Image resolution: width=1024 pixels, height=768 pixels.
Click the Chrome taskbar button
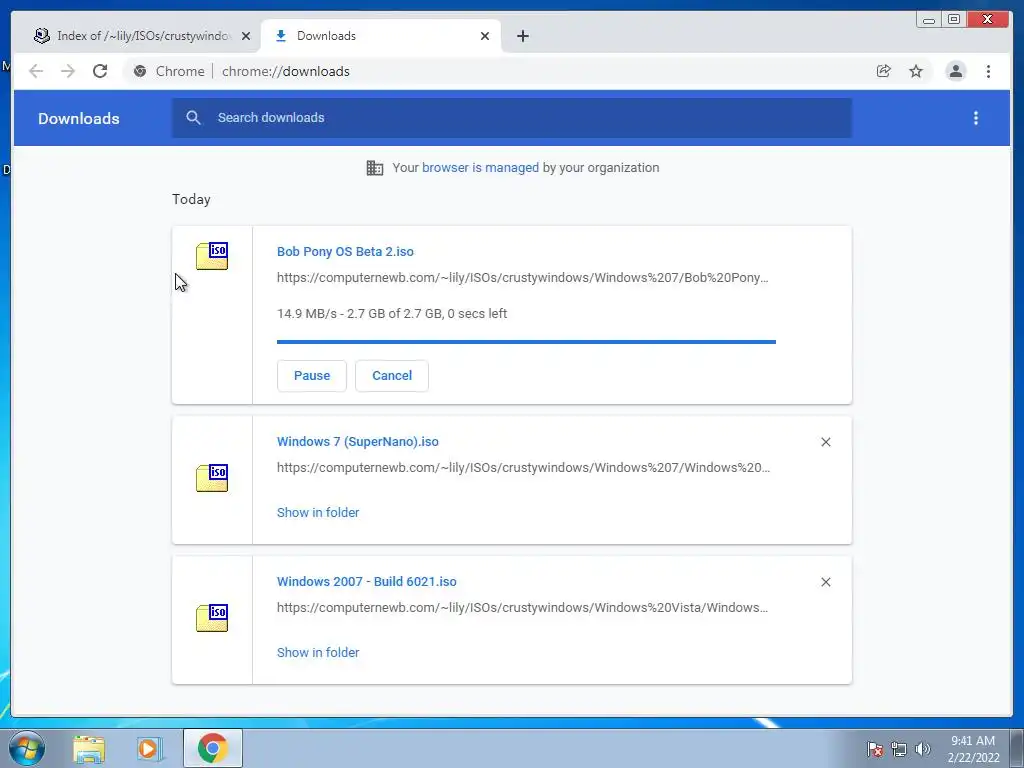(213, 748)
